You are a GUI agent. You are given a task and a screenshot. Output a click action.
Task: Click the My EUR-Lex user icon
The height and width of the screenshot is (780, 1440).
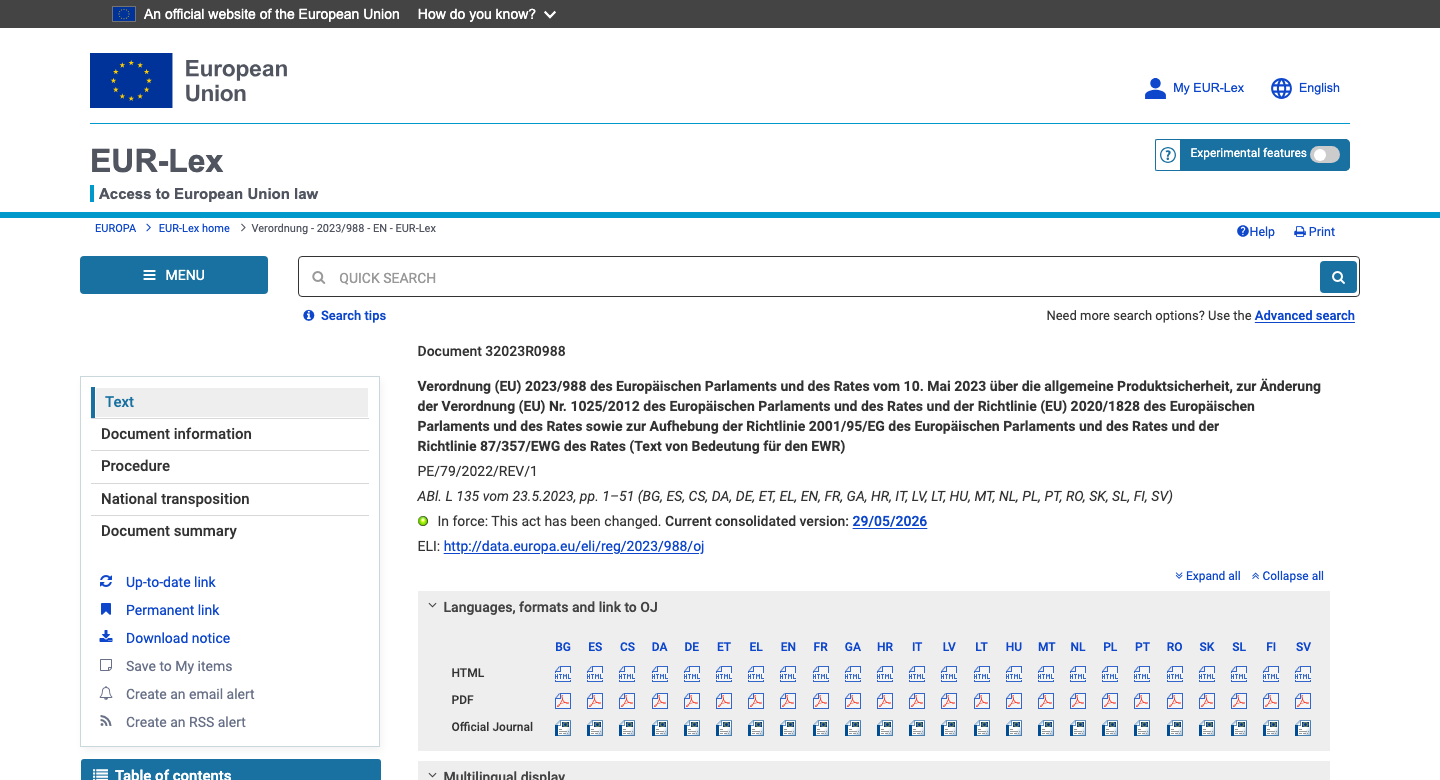[1155, 88]
